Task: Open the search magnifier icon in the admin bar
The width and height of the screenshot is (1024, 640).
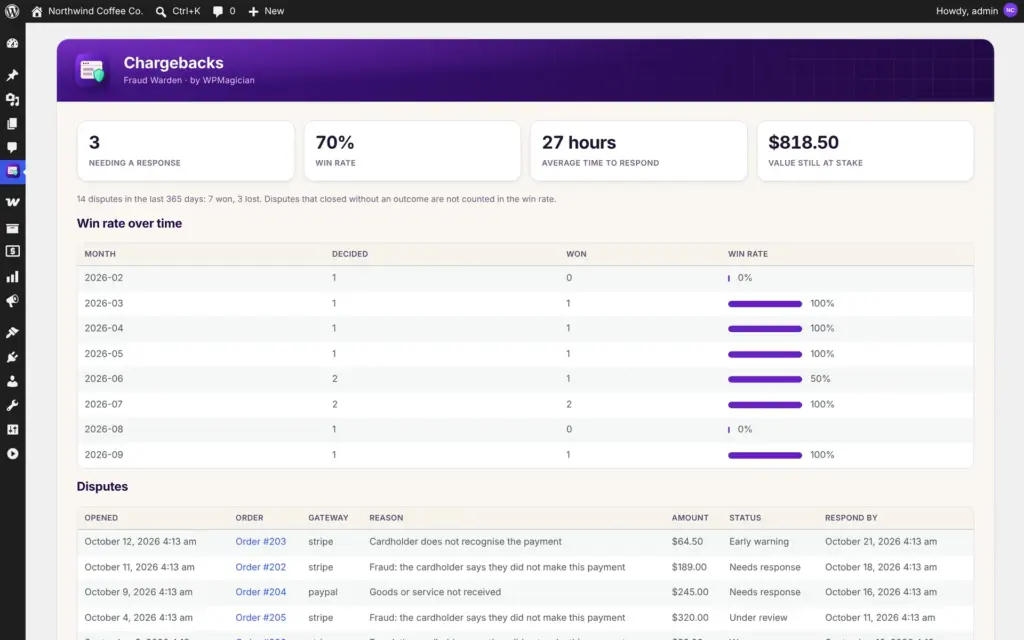Action: pos(161,11)
